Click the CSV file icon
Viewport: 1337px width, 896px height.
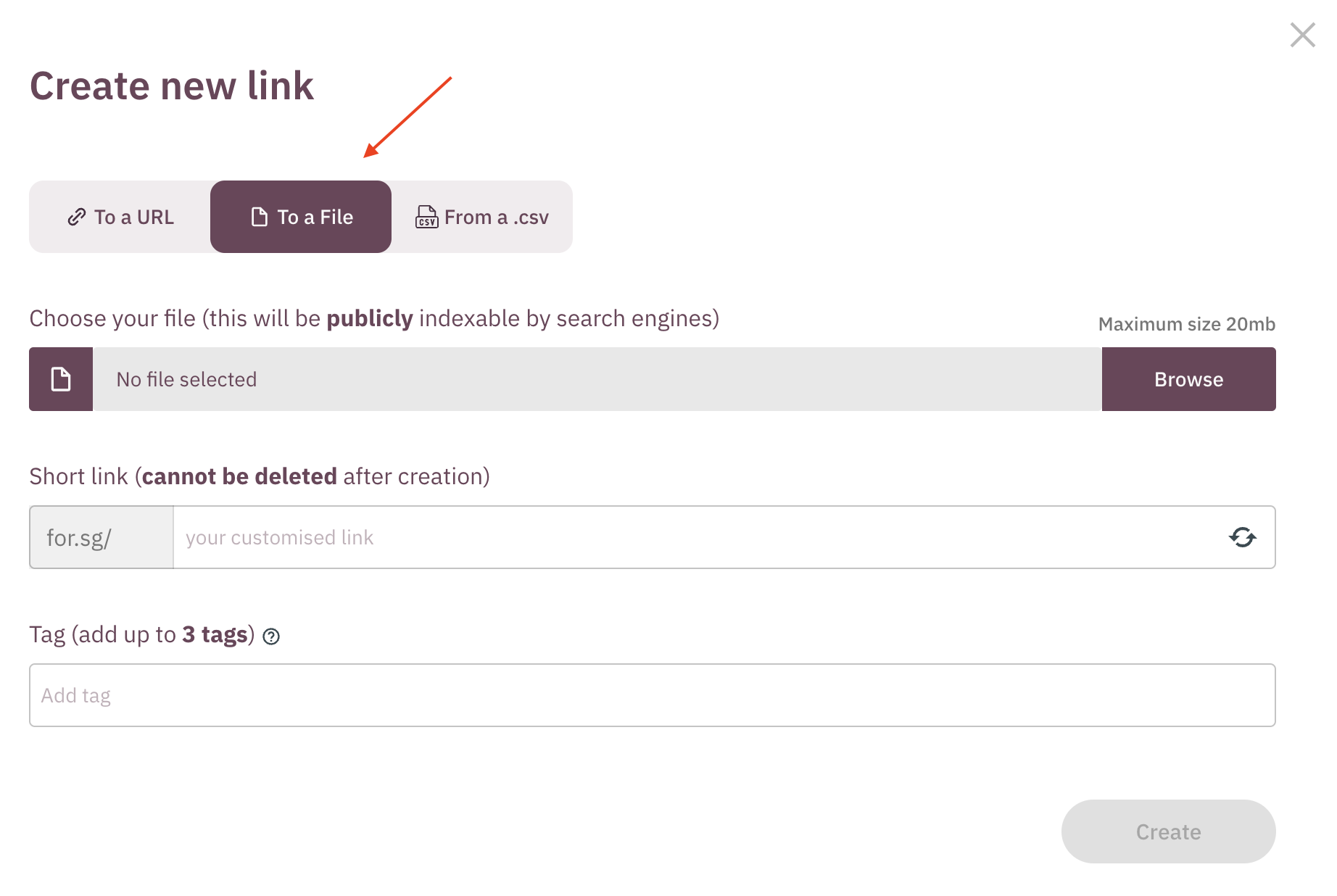(x=426, y=217)
